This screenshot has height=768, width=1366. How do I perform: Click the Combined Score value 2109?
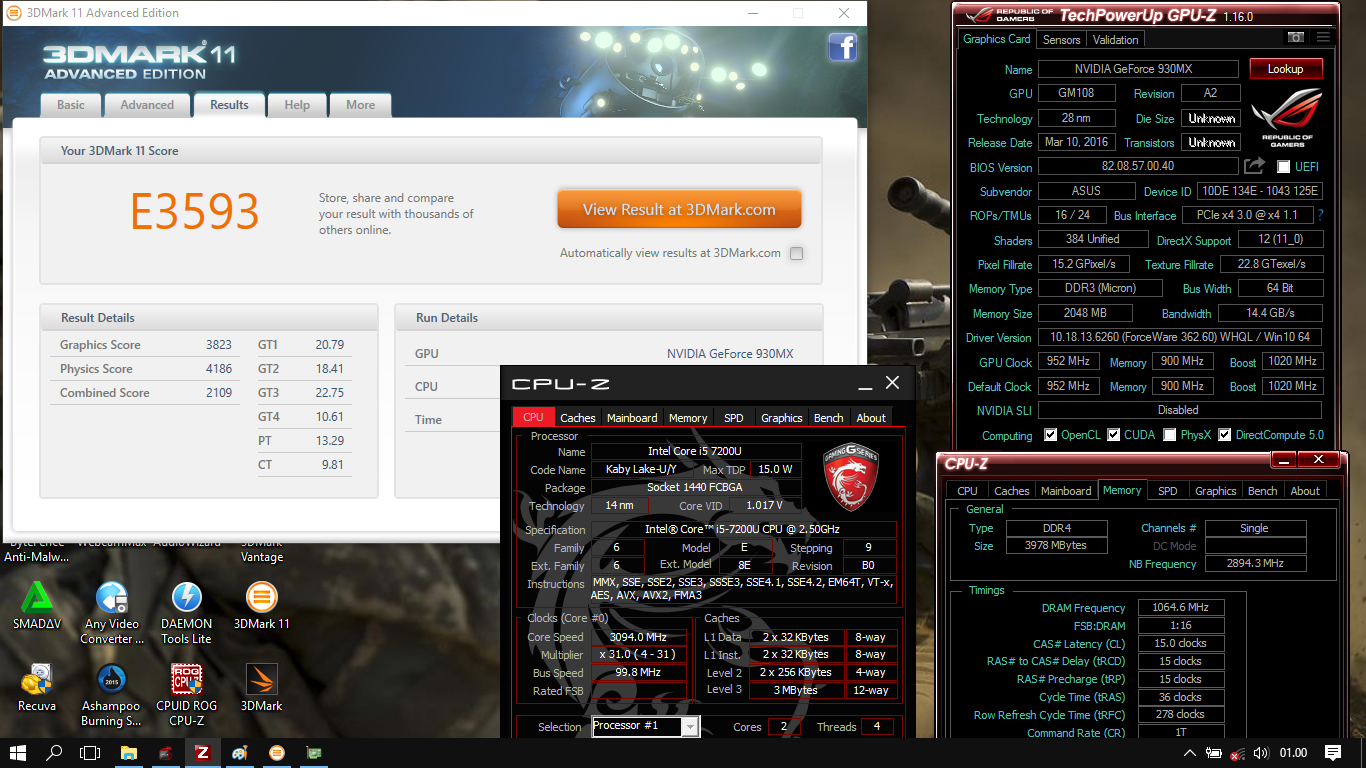[219, 393]
